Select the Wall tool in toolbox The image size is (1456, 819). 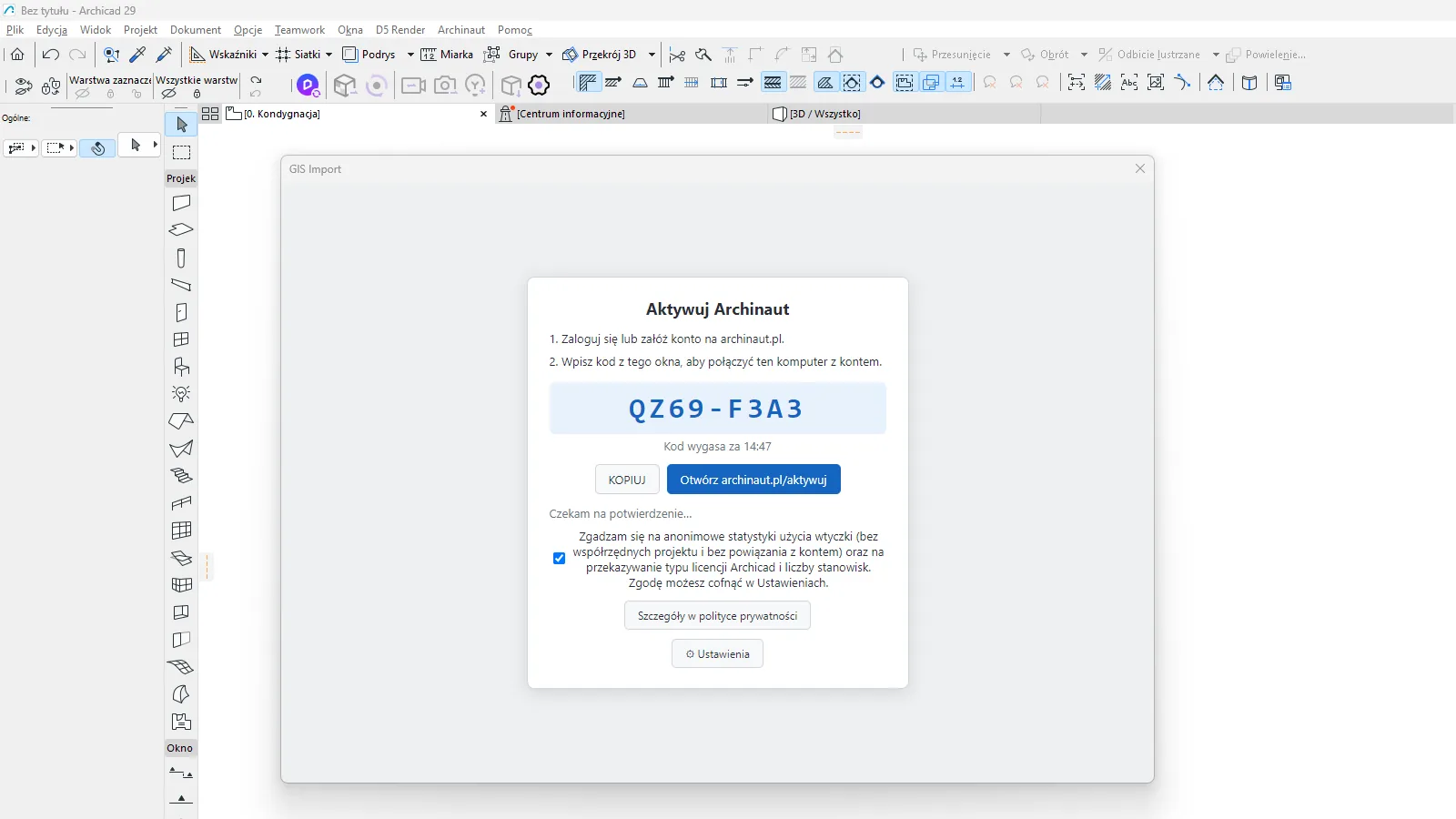point(181,203)
